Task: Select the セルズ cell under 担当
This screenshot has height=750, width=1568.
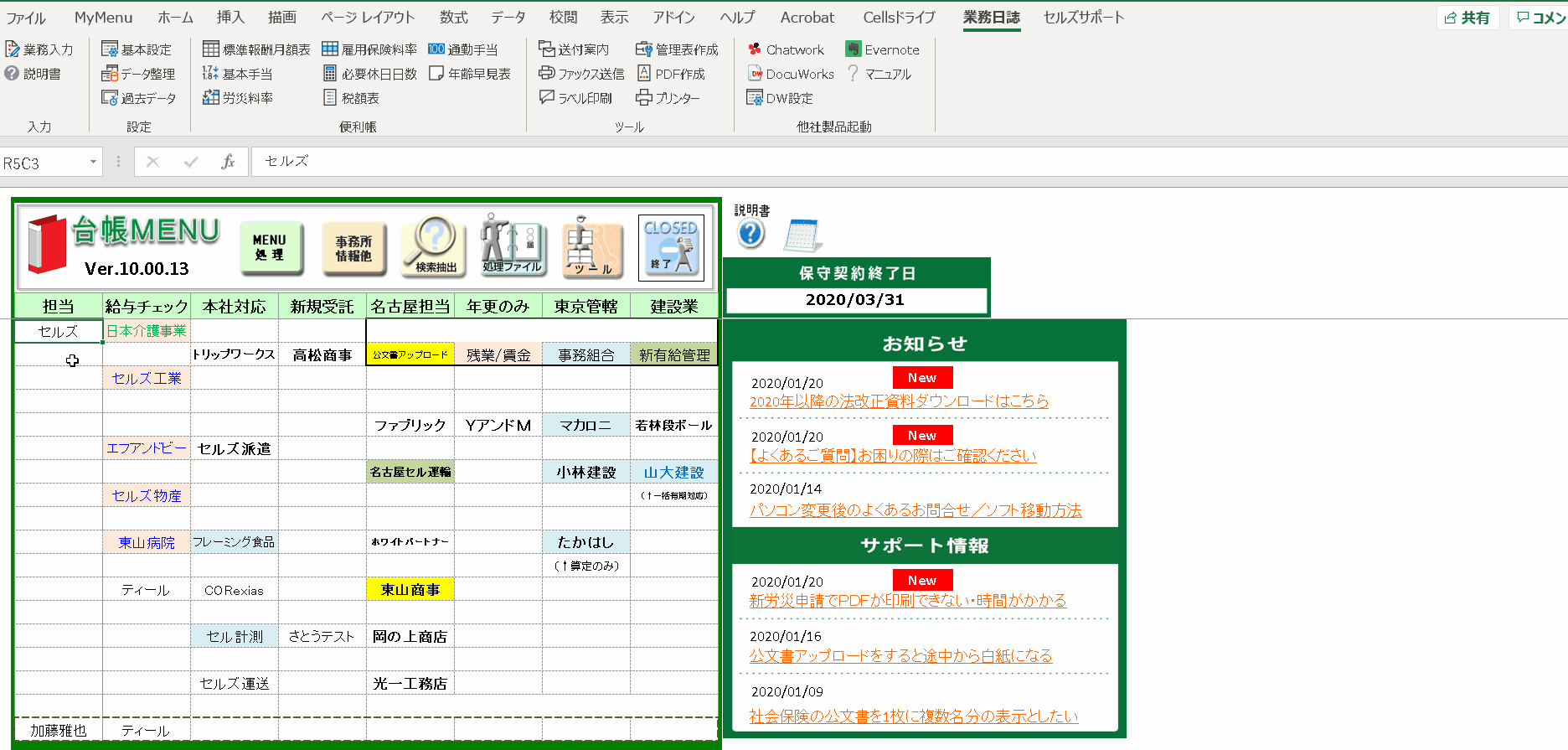Action: point(59,331)
